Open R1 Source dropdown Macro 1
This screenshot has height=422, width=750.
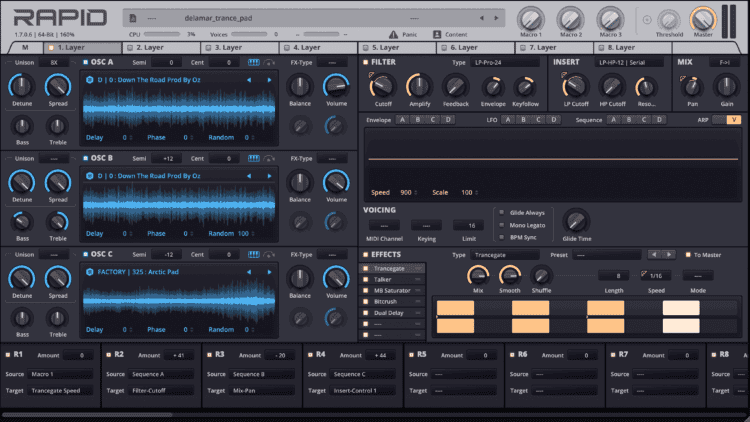click(x=60, y=374)
